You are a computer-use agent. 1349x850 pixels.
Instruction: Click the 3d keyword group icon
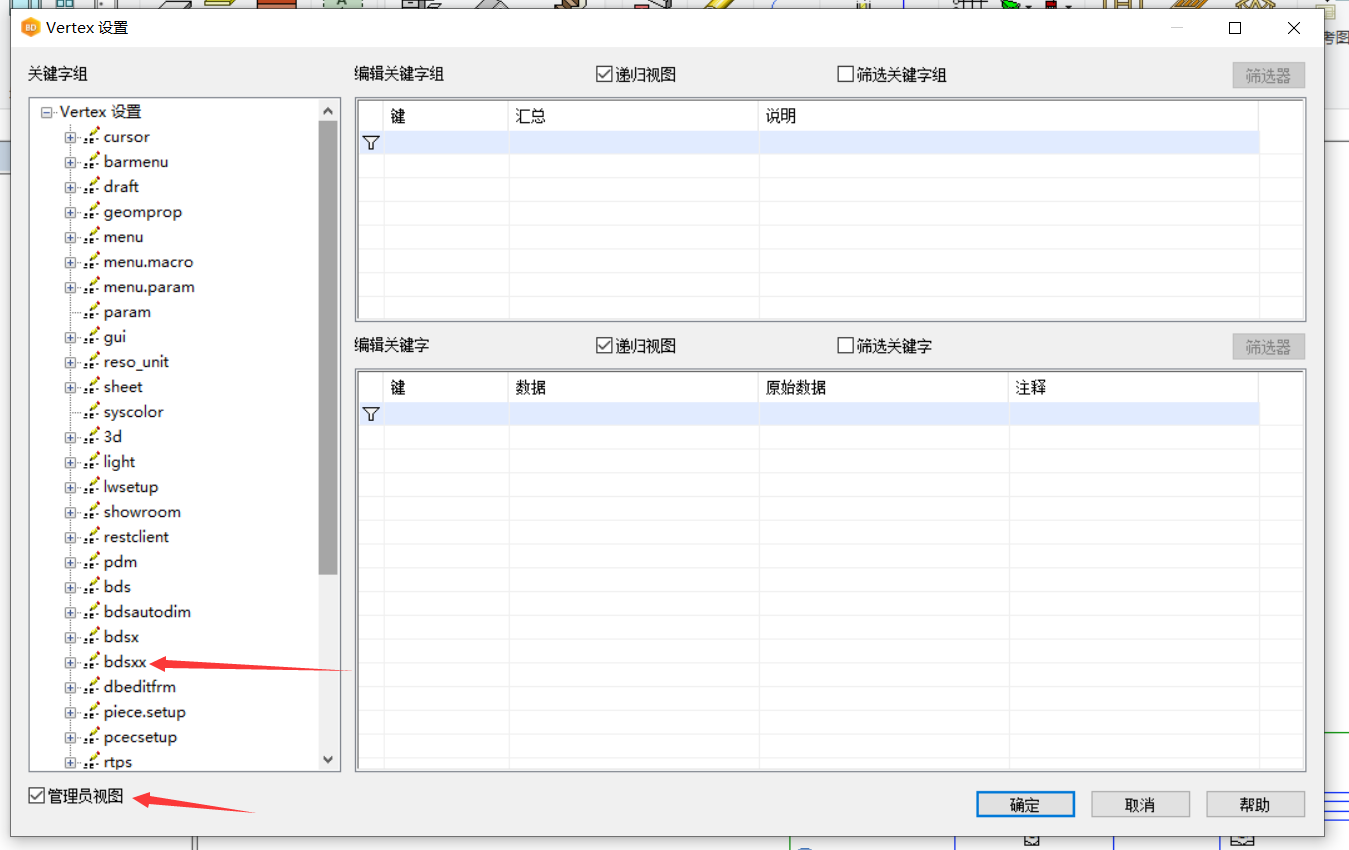pos(92,437)
